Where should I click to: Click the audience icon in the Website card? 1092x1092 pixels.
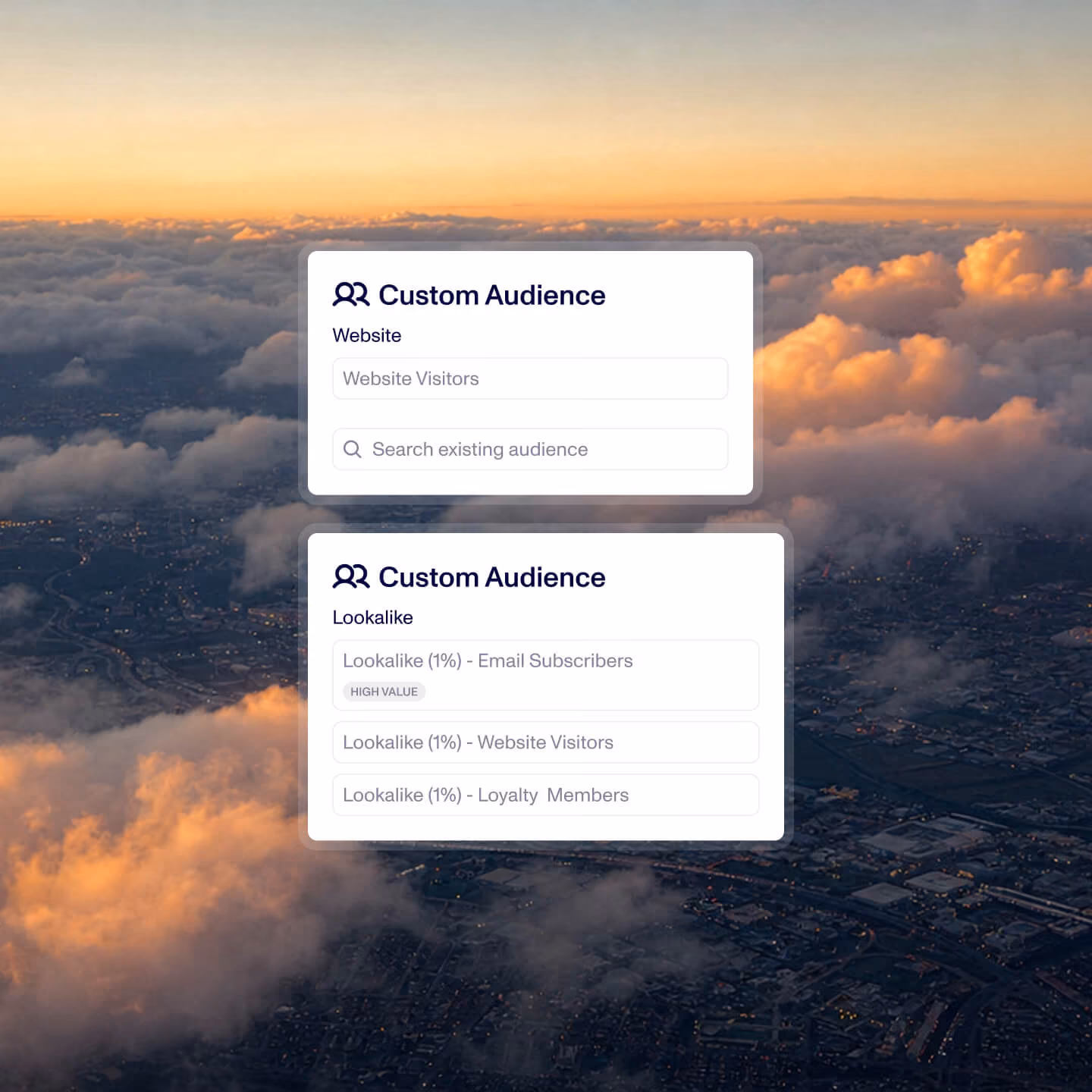pyautogui.click(x=351, y=294)
